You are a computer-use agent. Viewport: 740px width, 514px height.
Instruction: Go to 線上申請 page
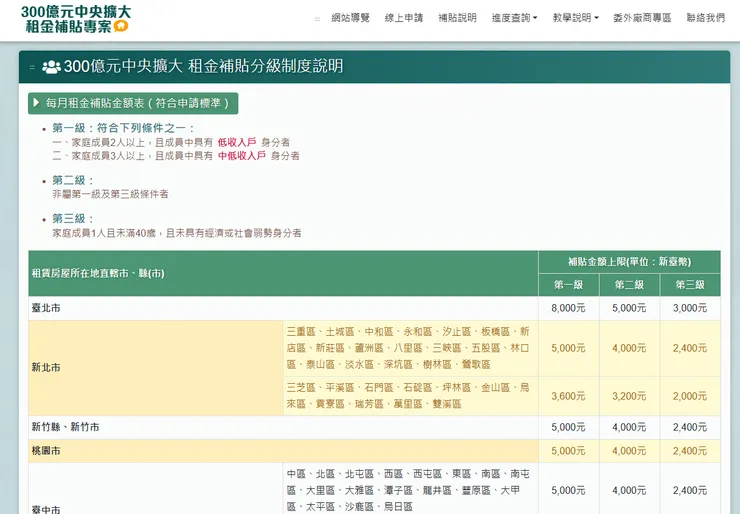point(404,18)
